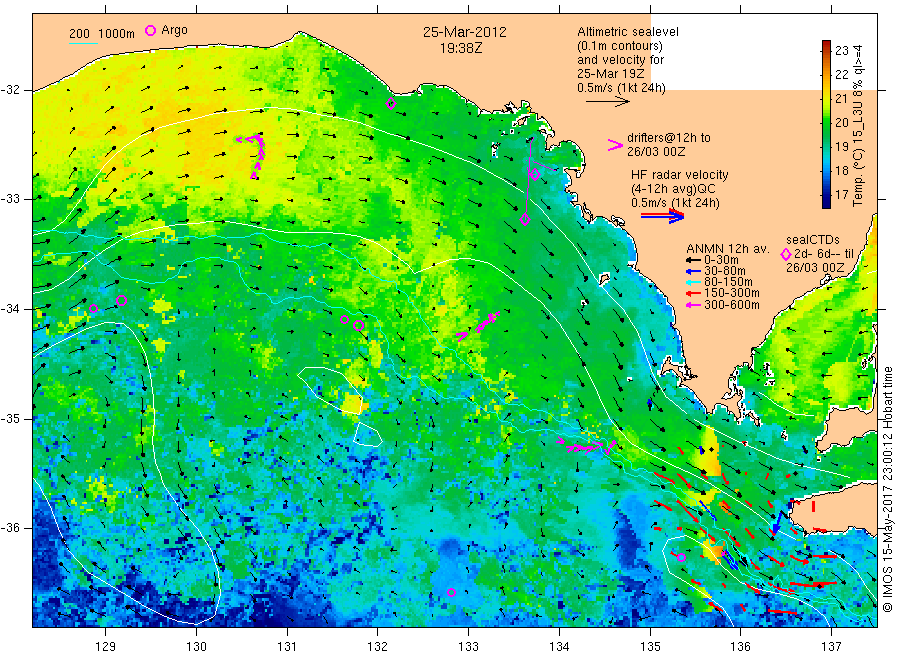The width and height of the screenshot is (900, 660).
Task: Click the Argo legend circle marker
Action: [150, 30]
